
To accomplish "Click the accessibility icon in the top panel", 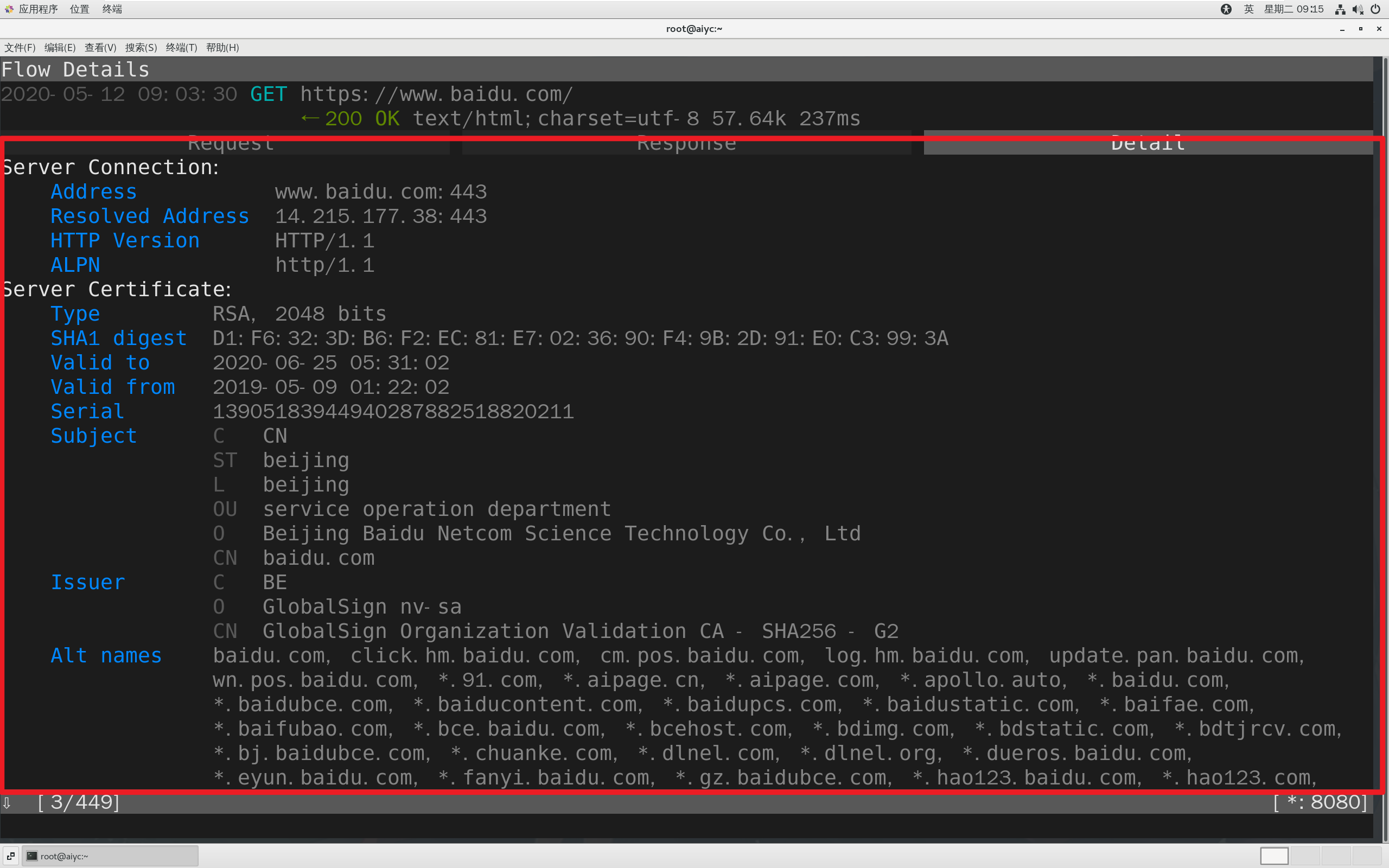I will click(1226, 9).
